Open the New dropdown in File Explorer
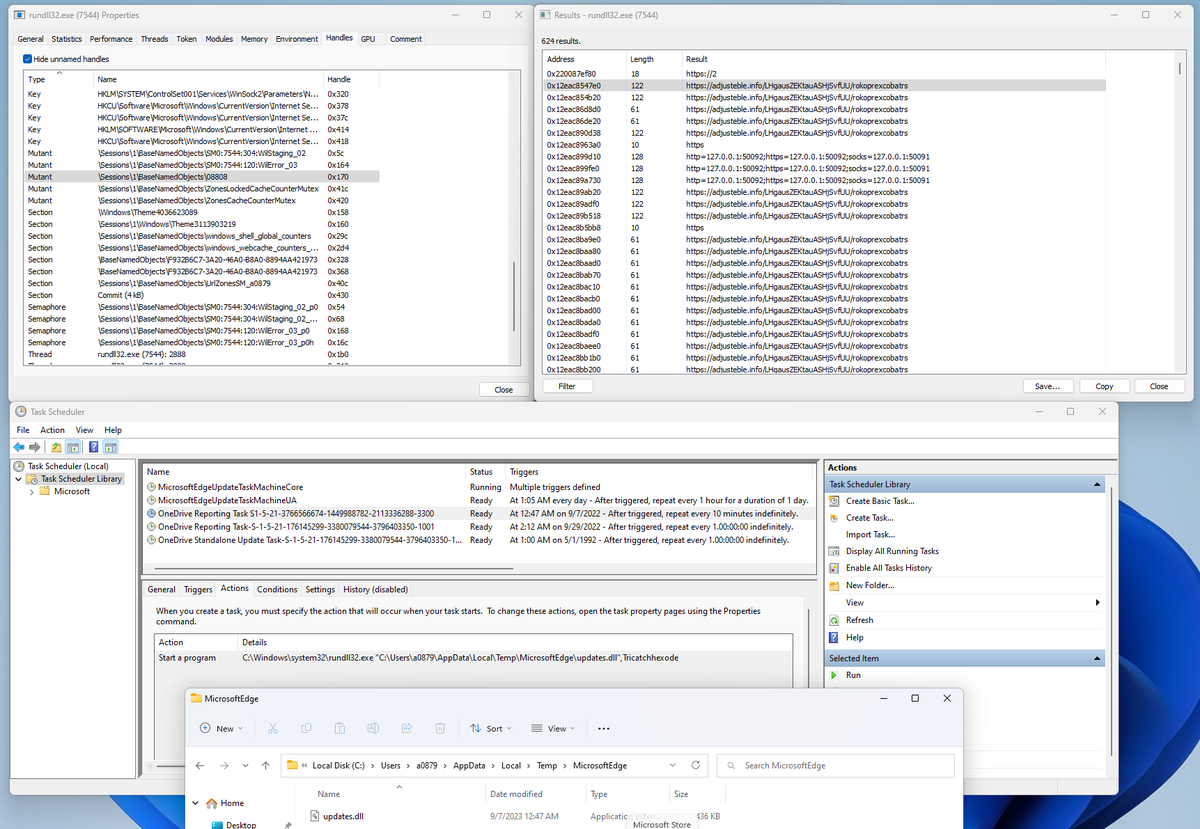The image size is (1200, 829). [221, 728]
